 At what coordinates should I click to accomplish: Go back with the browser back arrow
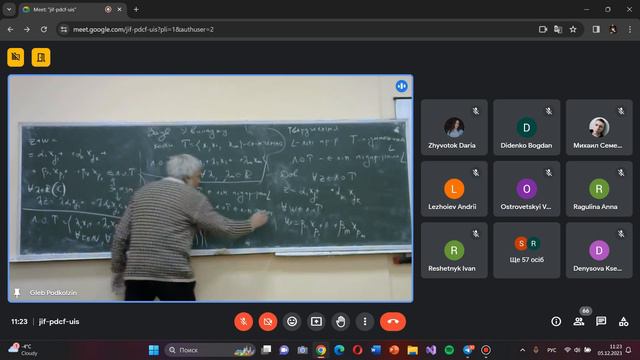pos(11,29)
